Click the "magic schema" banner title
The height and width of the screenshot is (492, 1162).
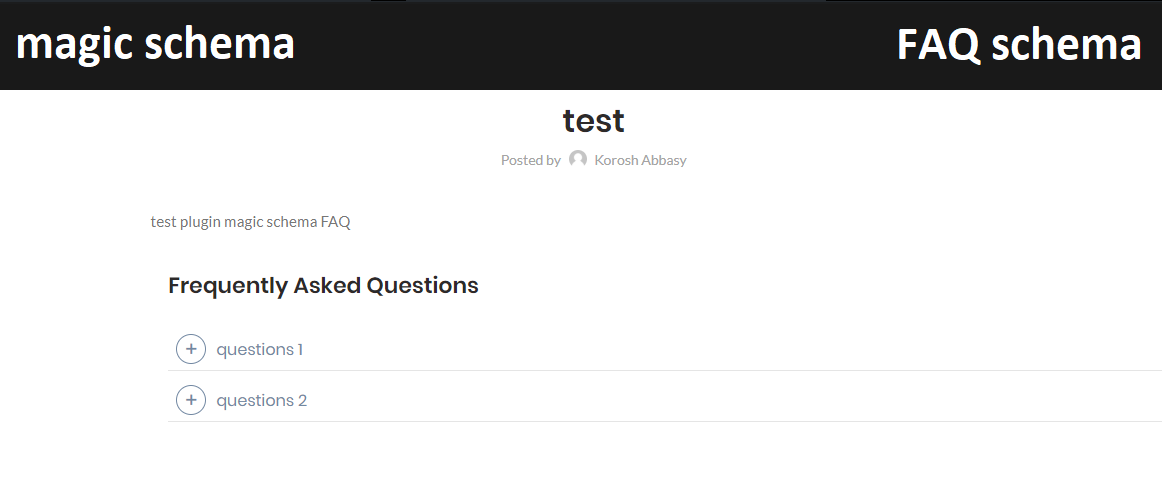[156, 44]
